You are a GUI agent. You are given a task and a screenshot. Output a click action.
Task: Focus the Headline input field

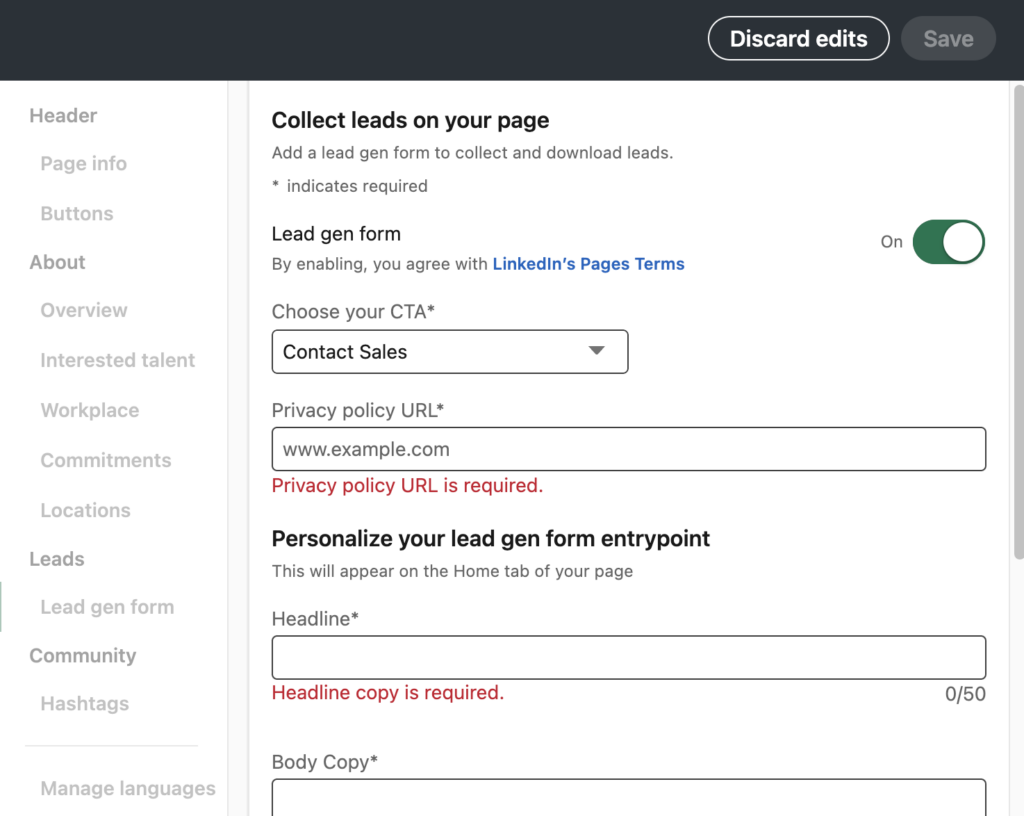pyautogui.click(x=628, y=657)
